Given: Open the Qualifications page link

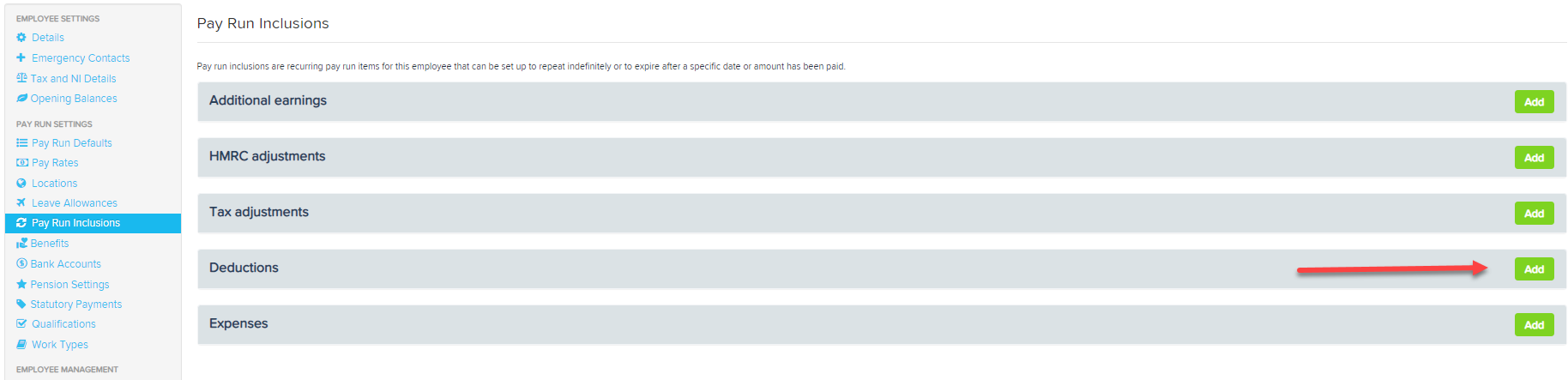Looking at the screenshot, I should (x=63, y=324).
